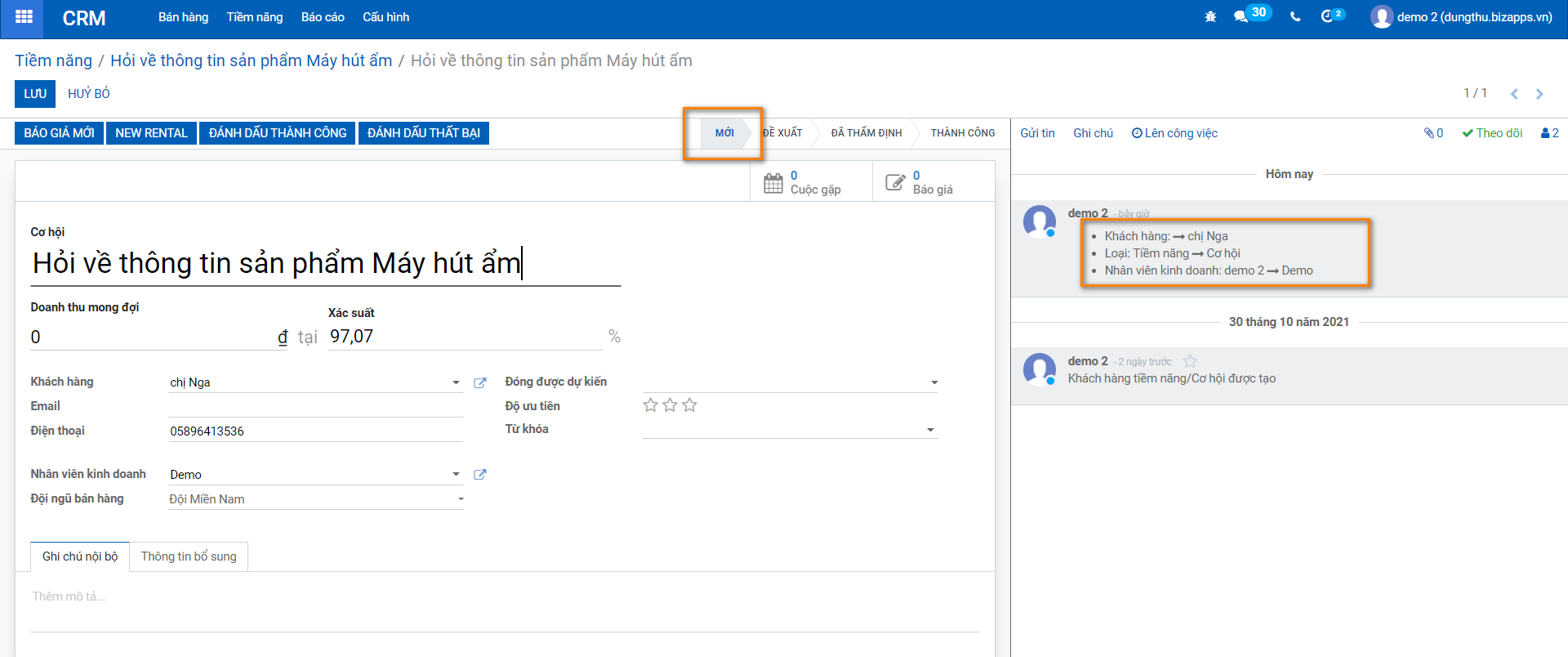This screenshot has height=657, width=1568.
Task: Open the Báo cáo menu
Action: (x=323, y=17)
